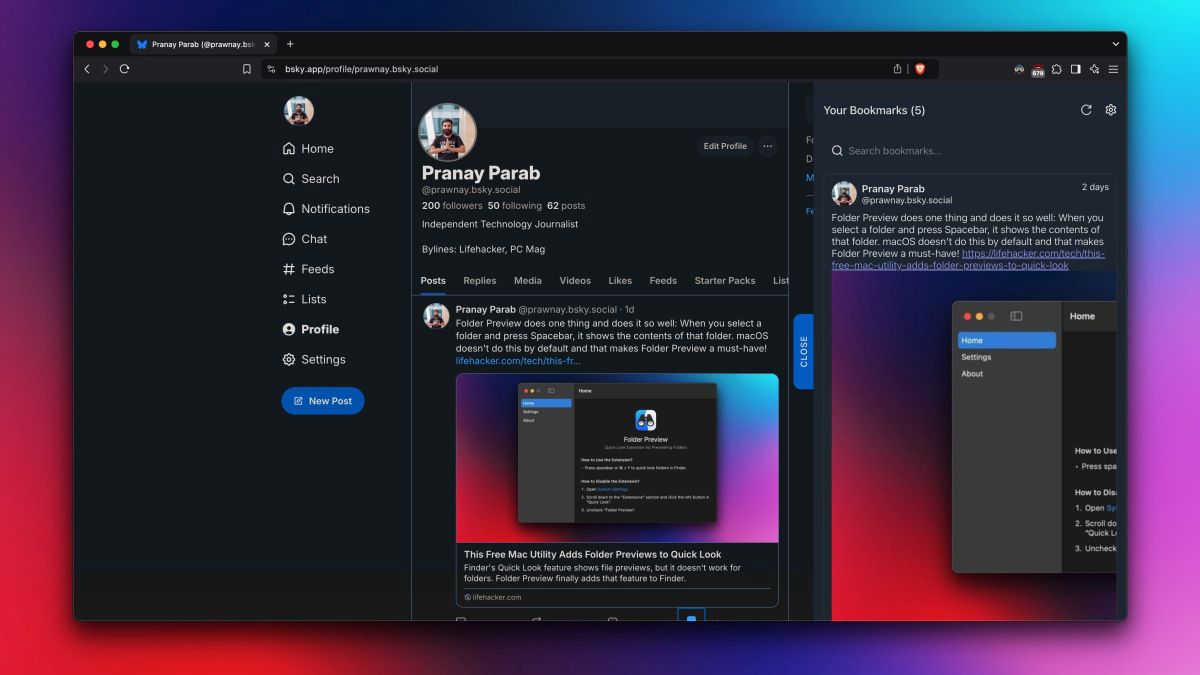Screen dimensions: 1200x675
Task: Open the lifehacker URL in the bookmarked post
Action: click(x=968, y=260)
